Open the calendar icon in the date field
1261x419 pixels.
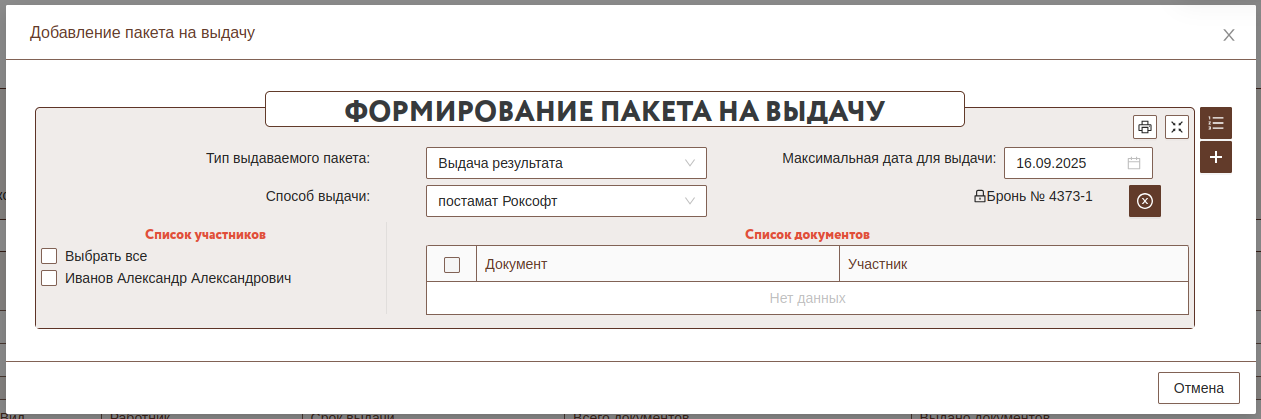click(1134, 163)
